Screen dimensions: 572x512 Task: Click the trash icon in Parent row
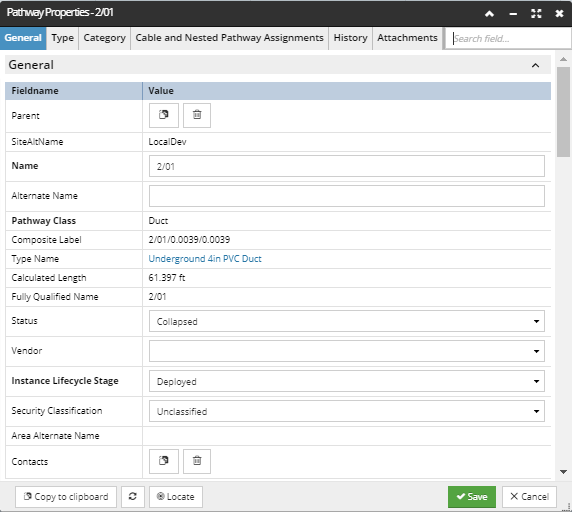tap(197, 115)
